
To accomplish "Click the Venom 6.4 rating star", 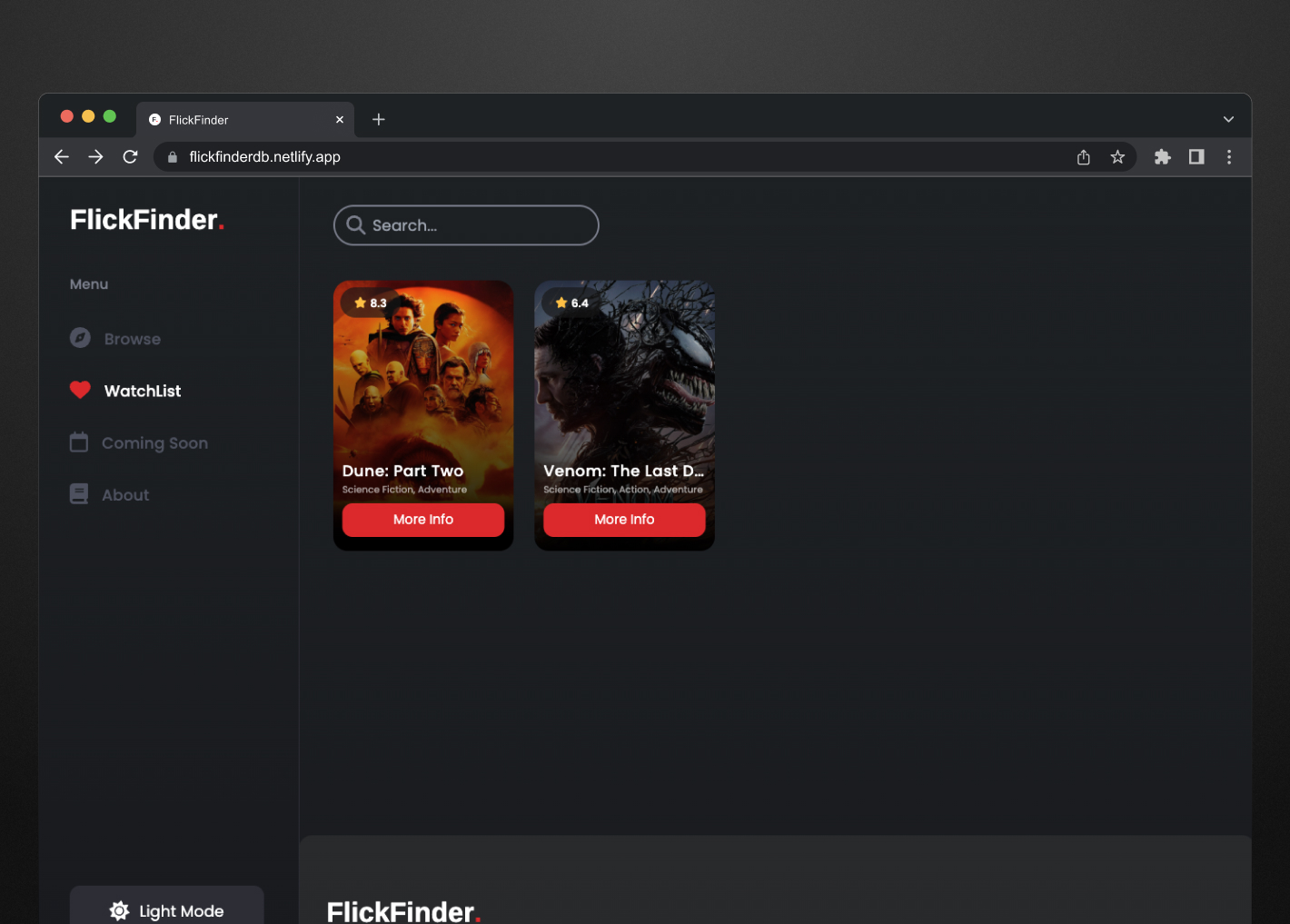I will tap(561, 303).
